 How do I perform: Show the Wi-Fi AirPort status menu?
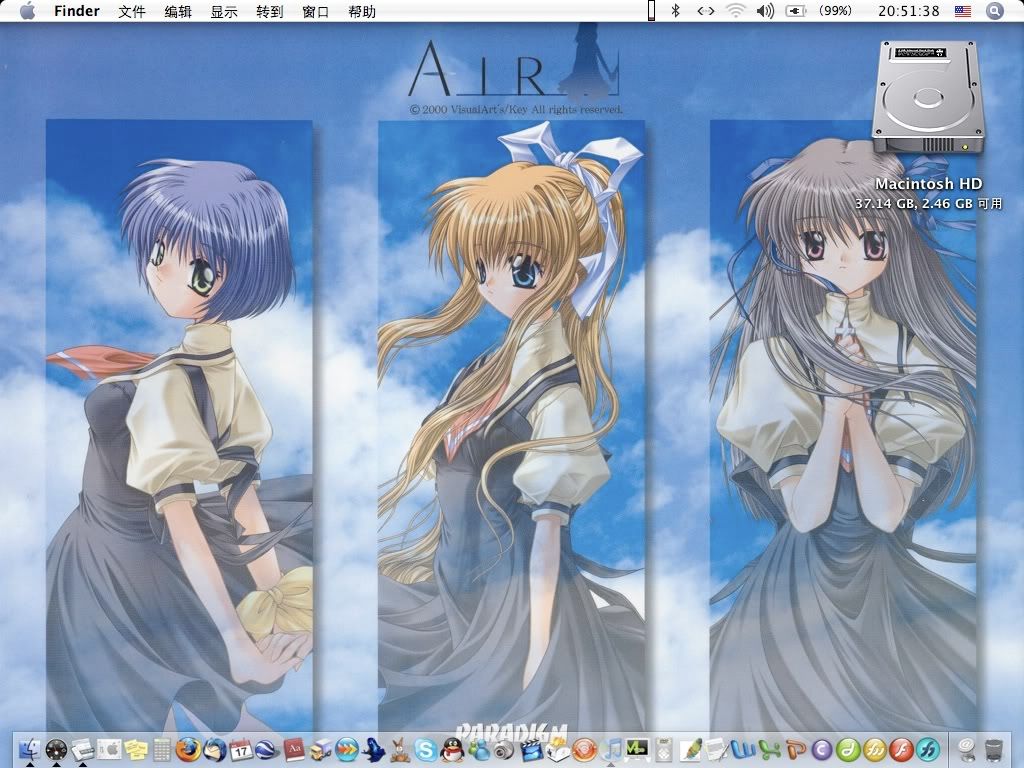coord(735,11)
